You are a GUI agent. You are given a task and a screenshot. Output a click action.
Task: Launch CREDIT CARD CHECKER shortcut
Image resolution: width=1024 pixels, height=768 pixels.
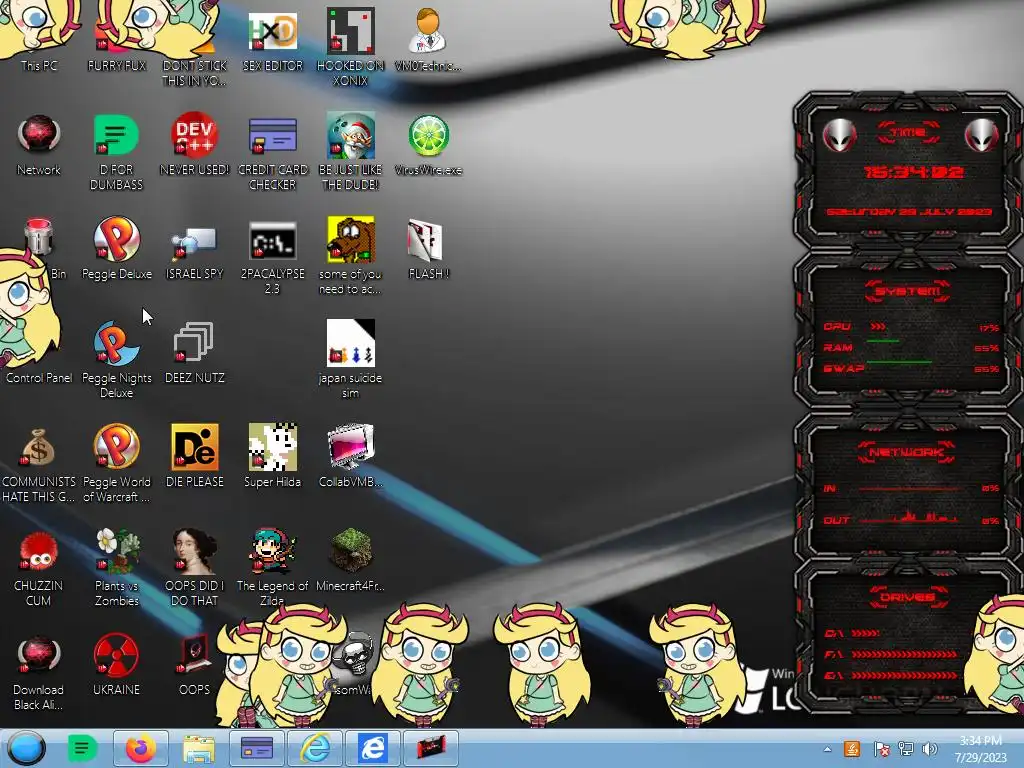[272, 152]
